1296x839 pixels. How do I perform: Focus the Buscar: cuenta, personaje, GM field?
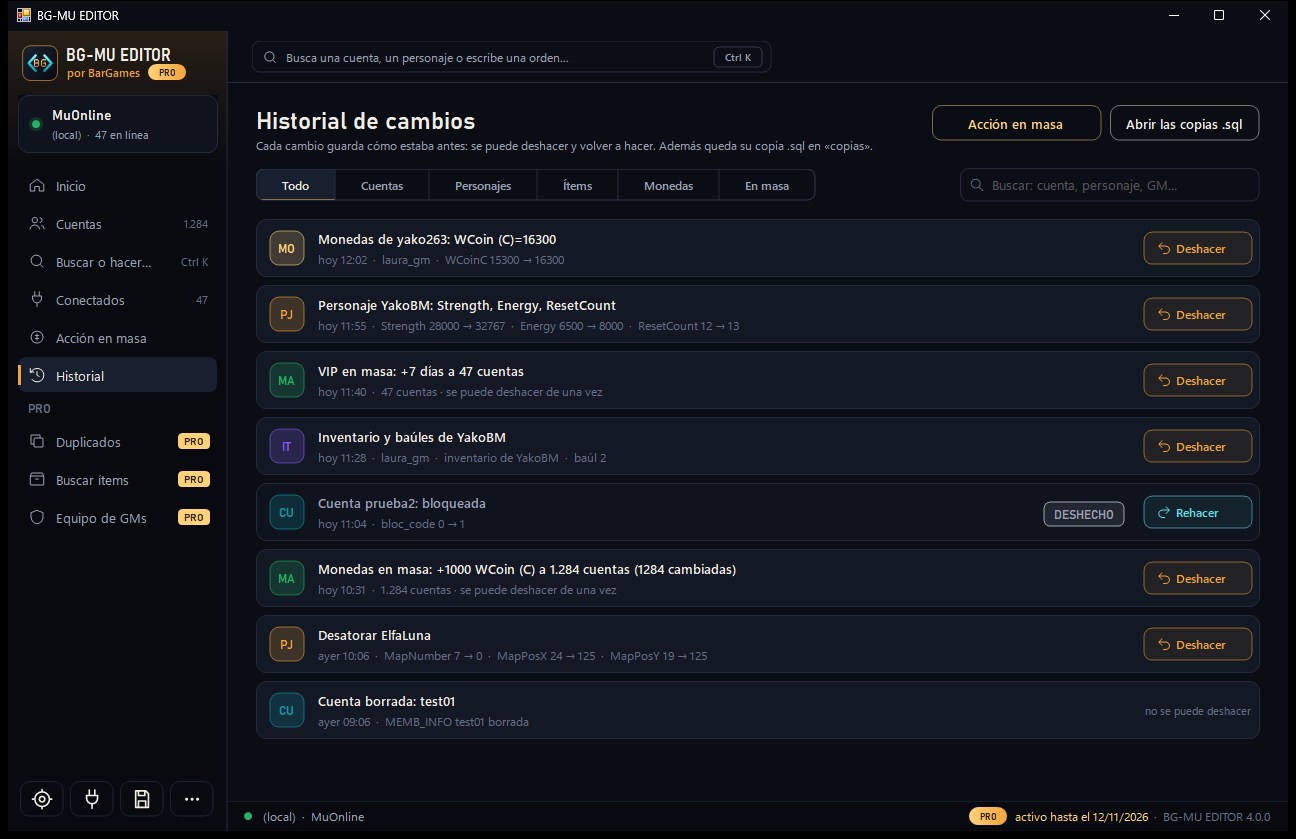[1109, 185]
